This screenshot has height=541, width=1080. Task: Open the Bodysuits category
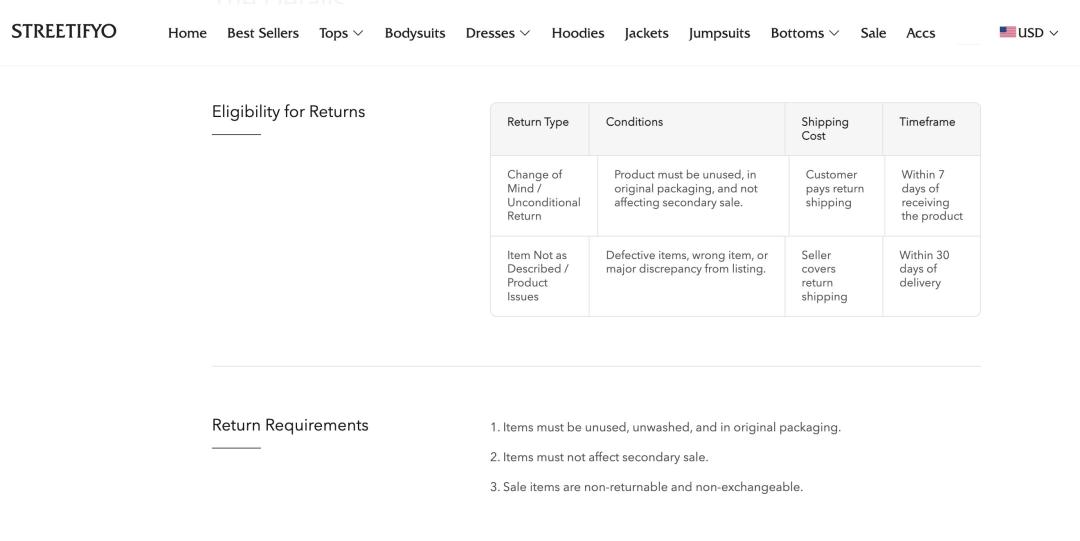[x=415, y=33]
